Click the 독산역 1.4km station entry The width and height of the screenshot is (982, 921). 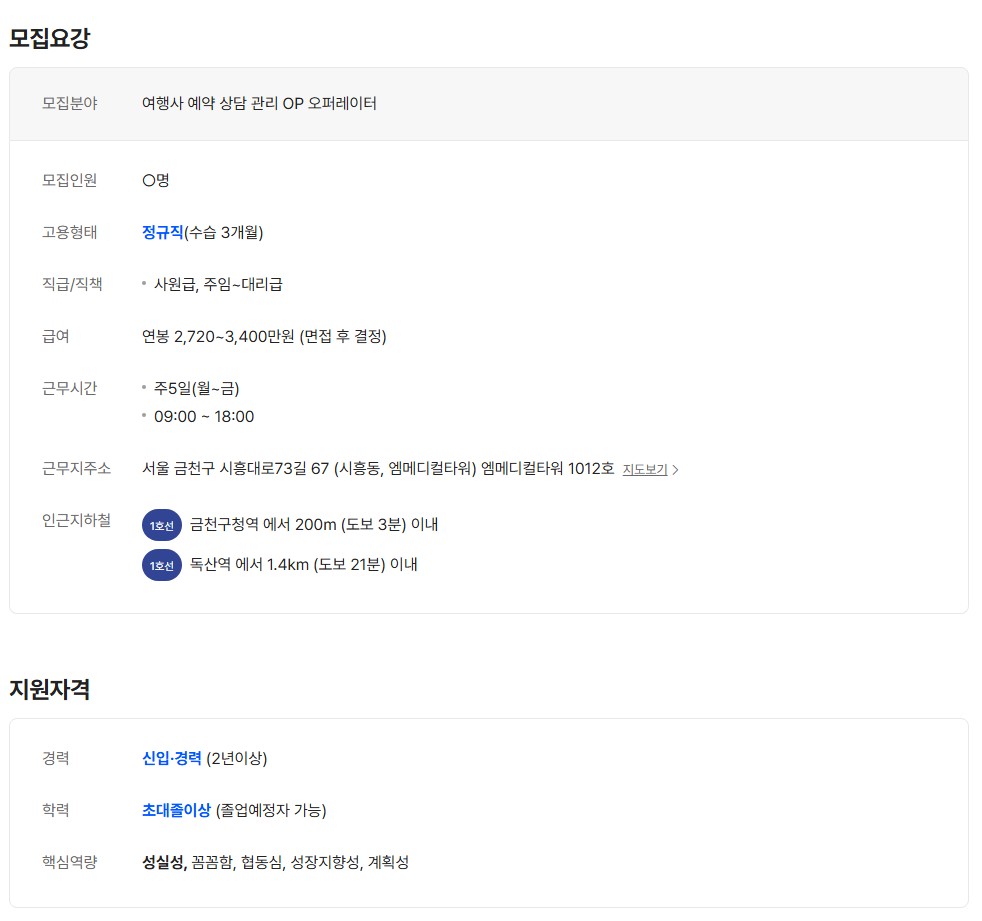tap(304, 565)
